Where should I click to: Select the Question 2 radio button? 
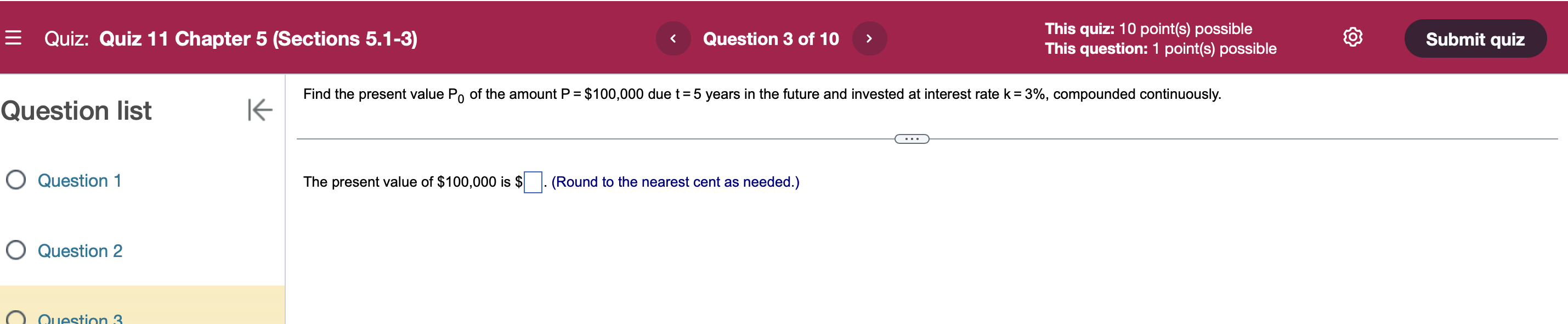16,250
